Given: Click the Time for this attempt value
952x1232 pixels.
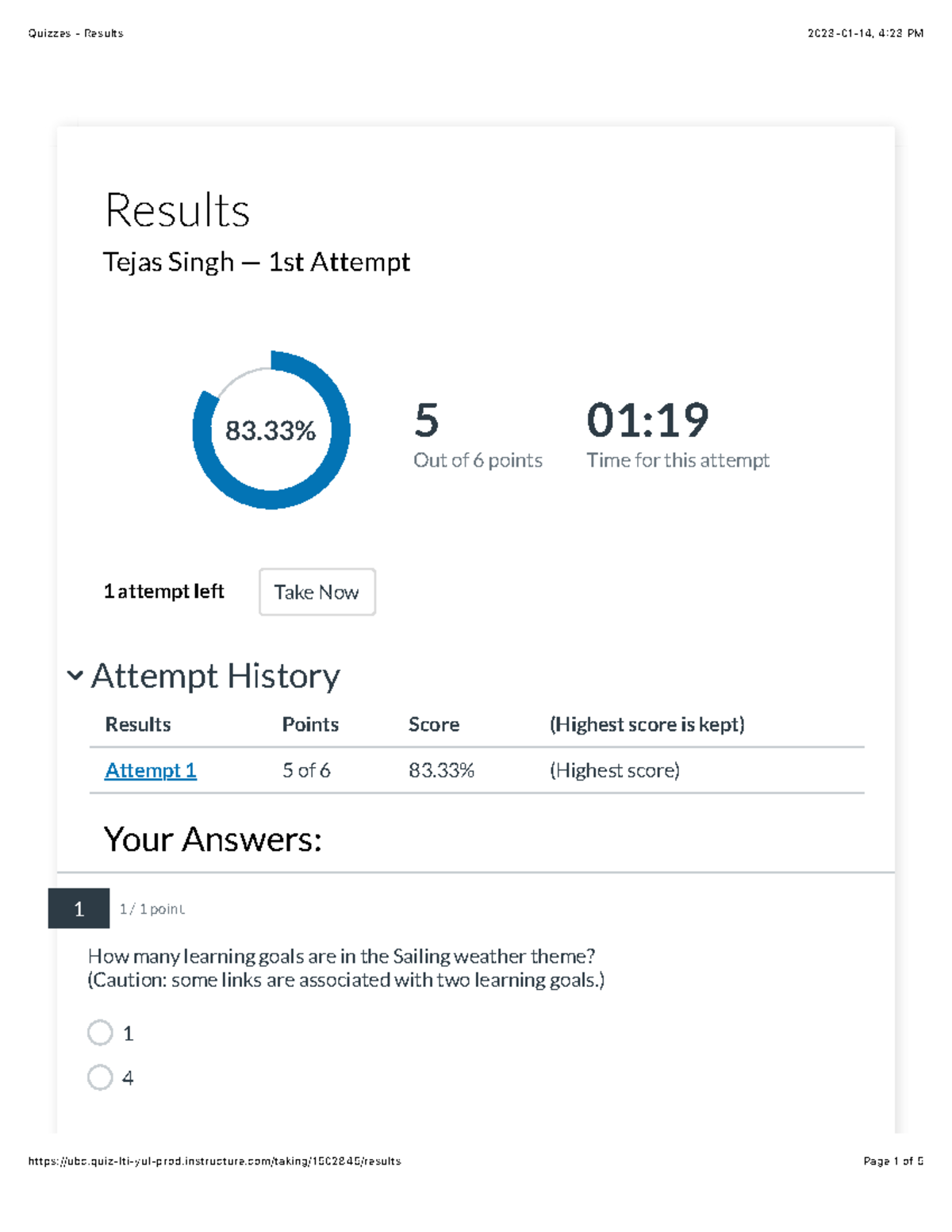Looking at the screenshot, I should (x=678, y=459).
